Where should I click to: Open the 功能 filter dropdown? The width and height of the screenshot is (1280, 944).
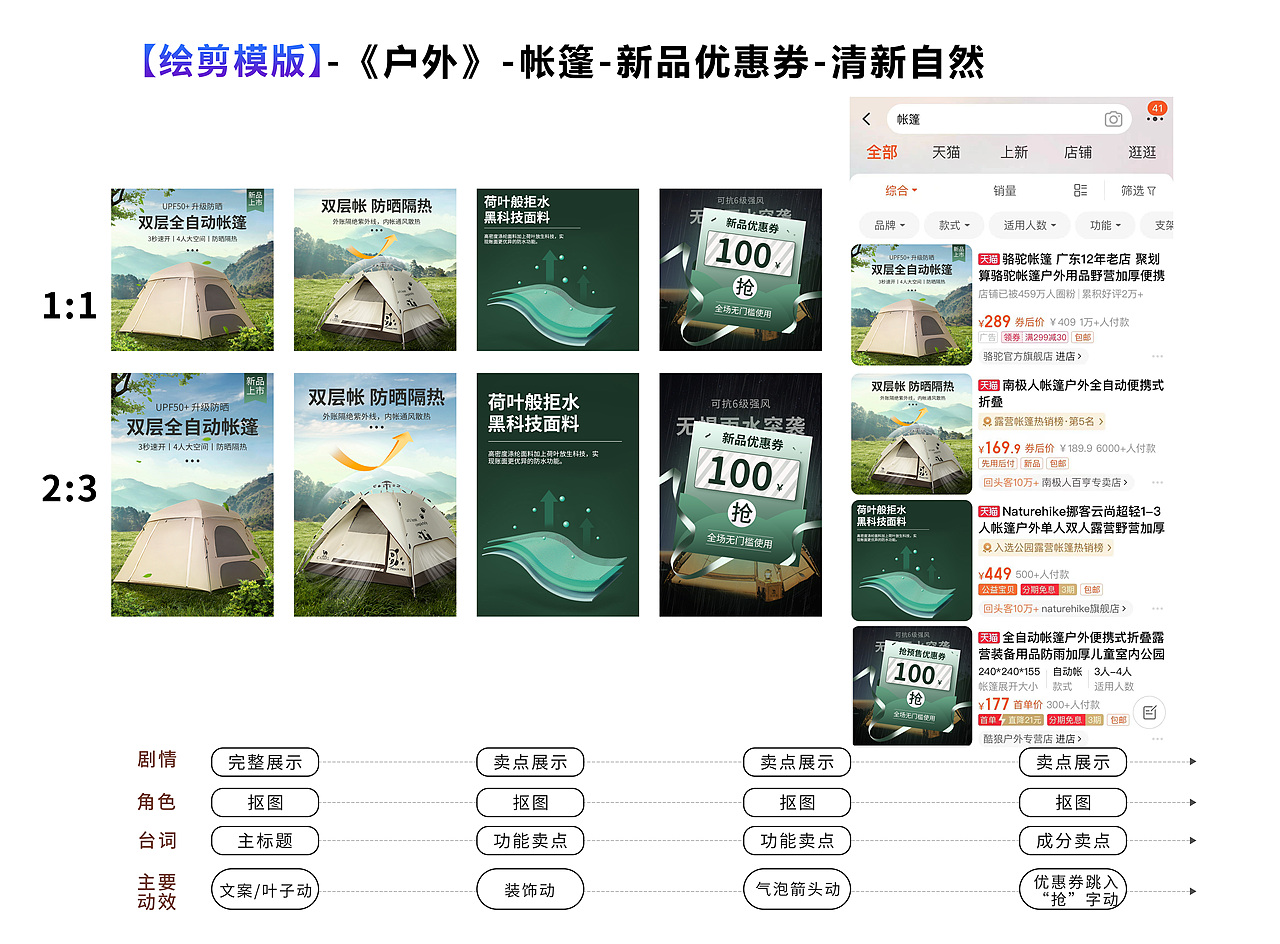tap(1105, 225)
